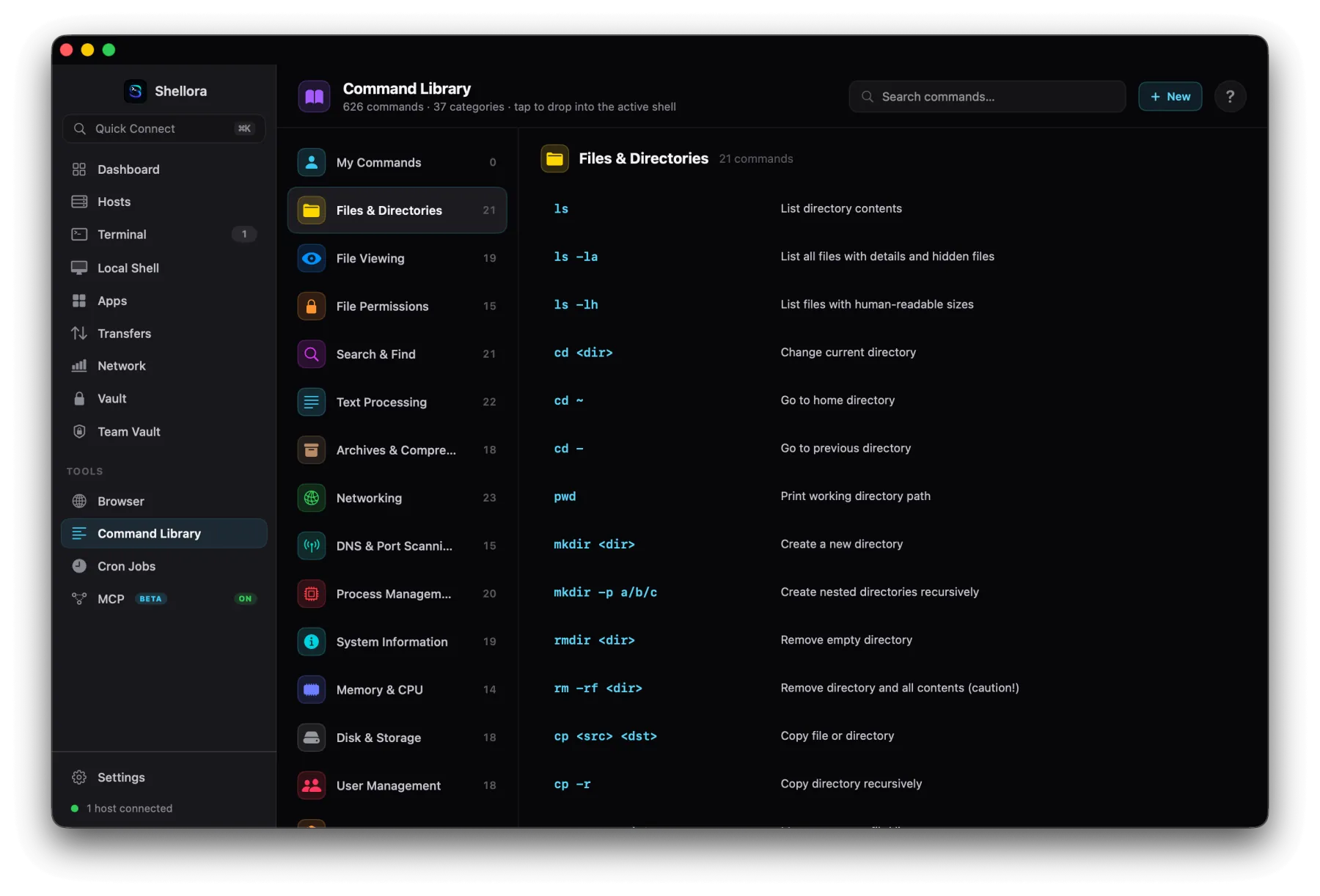Click the cd ~ command
The image size is (1320, 896).
coord(568,400)
